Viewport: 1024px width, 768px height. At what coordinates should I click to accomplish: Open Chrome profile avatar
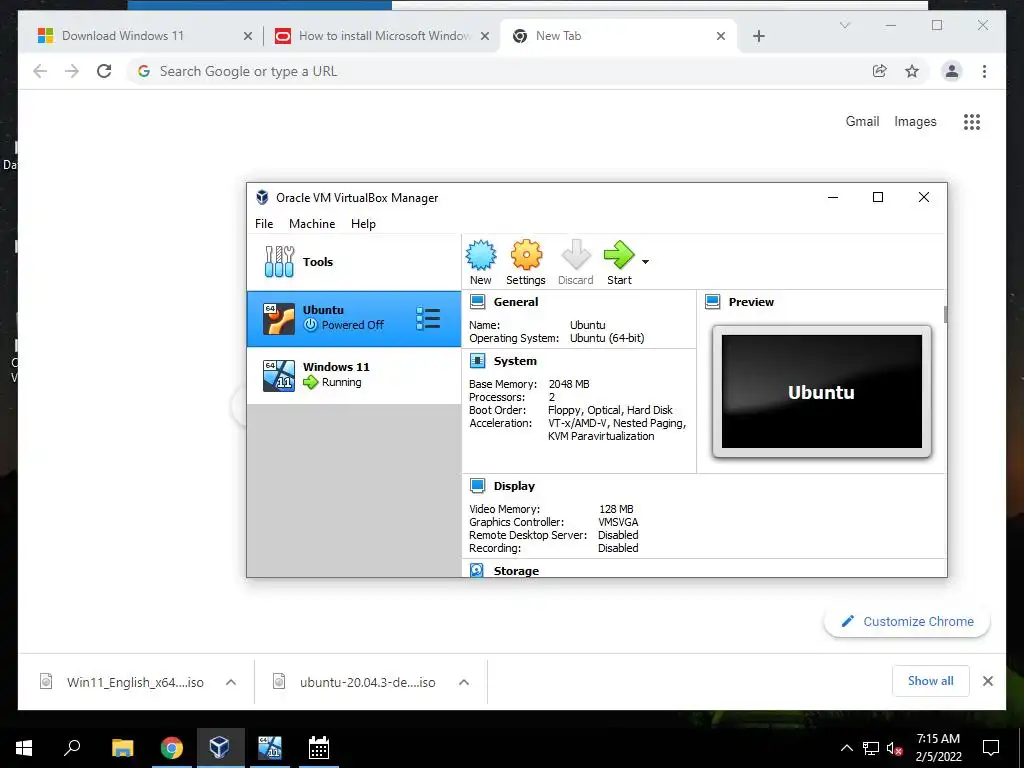pos(952,71)
